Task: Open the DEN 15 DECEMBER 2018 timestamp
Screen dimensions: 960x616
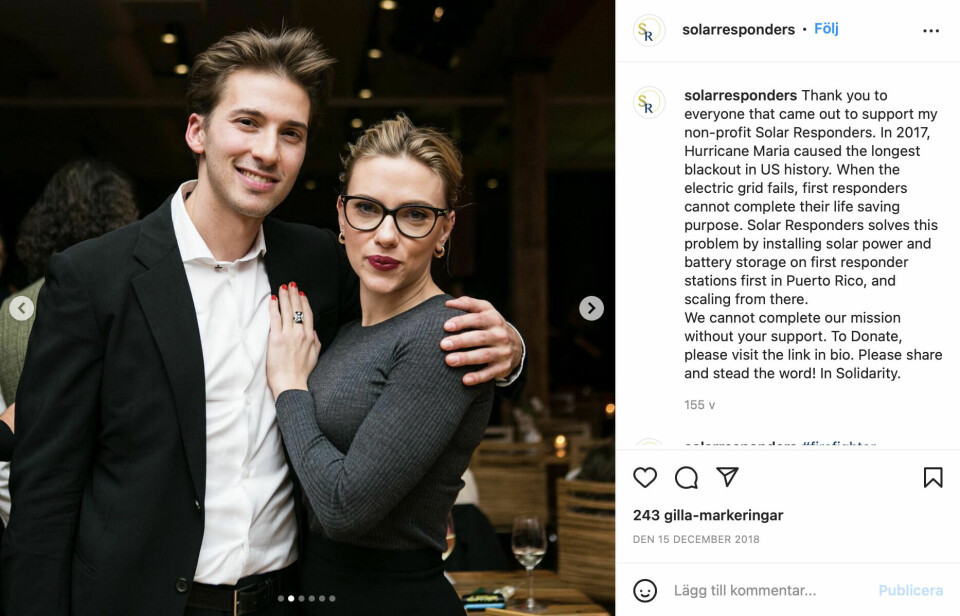Action: point(696,539)
